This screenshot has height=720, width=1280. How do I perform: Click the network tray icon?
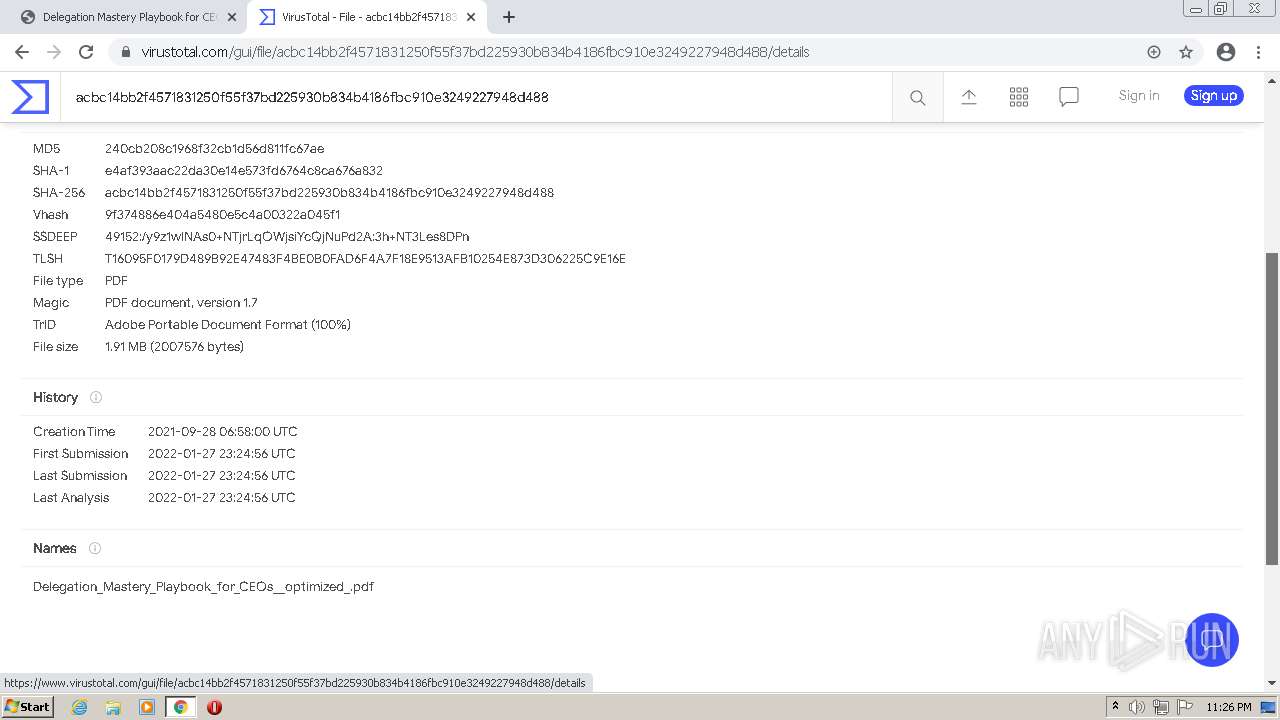[x=1161, y=707]
